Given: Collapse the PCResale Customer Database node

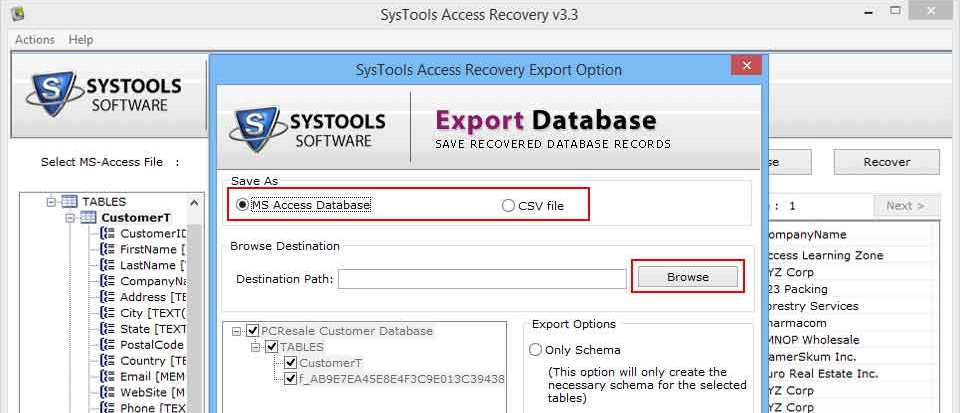Looking at the screenshot, I should click(237, 331).
